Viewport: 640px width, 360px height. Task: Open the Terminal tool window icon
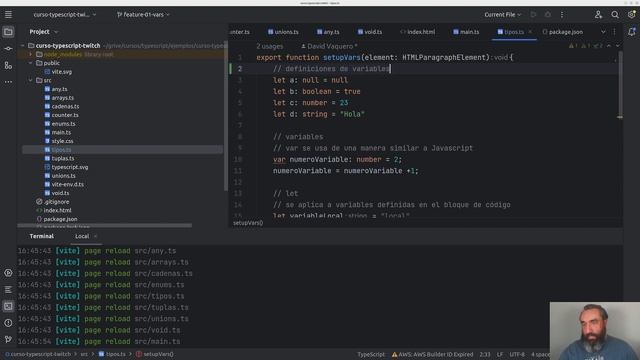pyautogui.click(x=8, y=306)
